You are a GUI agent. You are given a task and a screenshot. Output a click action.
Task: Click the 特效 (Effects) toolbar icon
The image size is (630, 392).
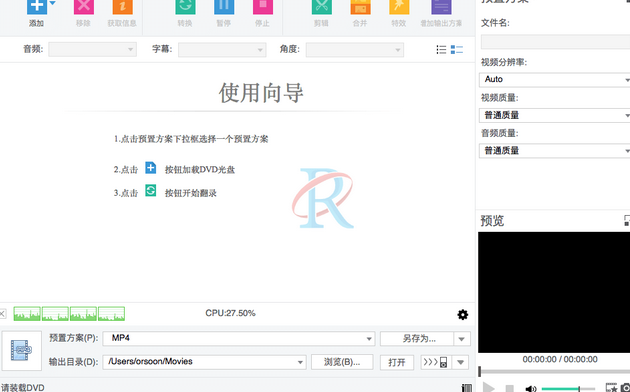coord(399,7)
